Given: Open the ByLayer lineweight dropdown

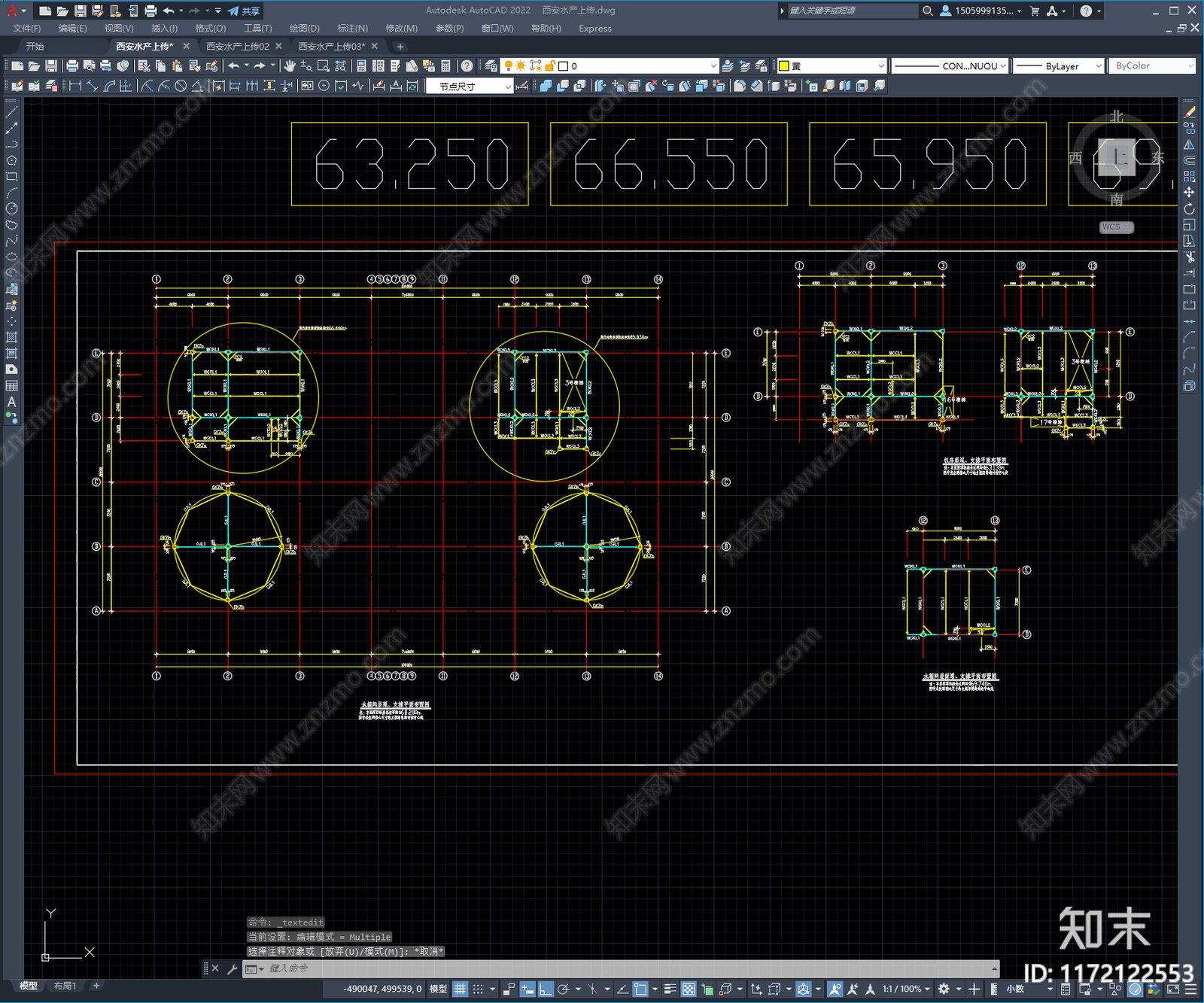Looking at the screenshot, I should coord(1057,66).
